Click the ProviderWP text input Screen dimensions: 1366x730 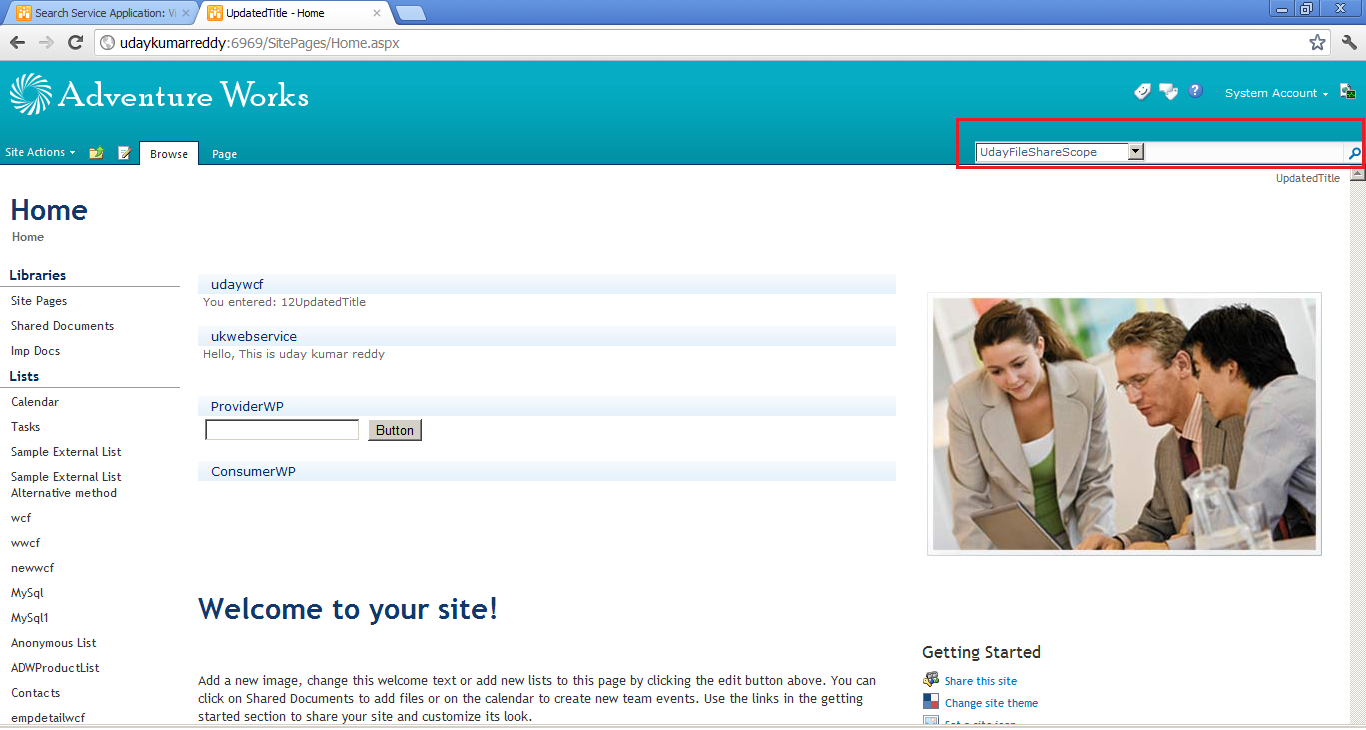[x=282, y=430]
